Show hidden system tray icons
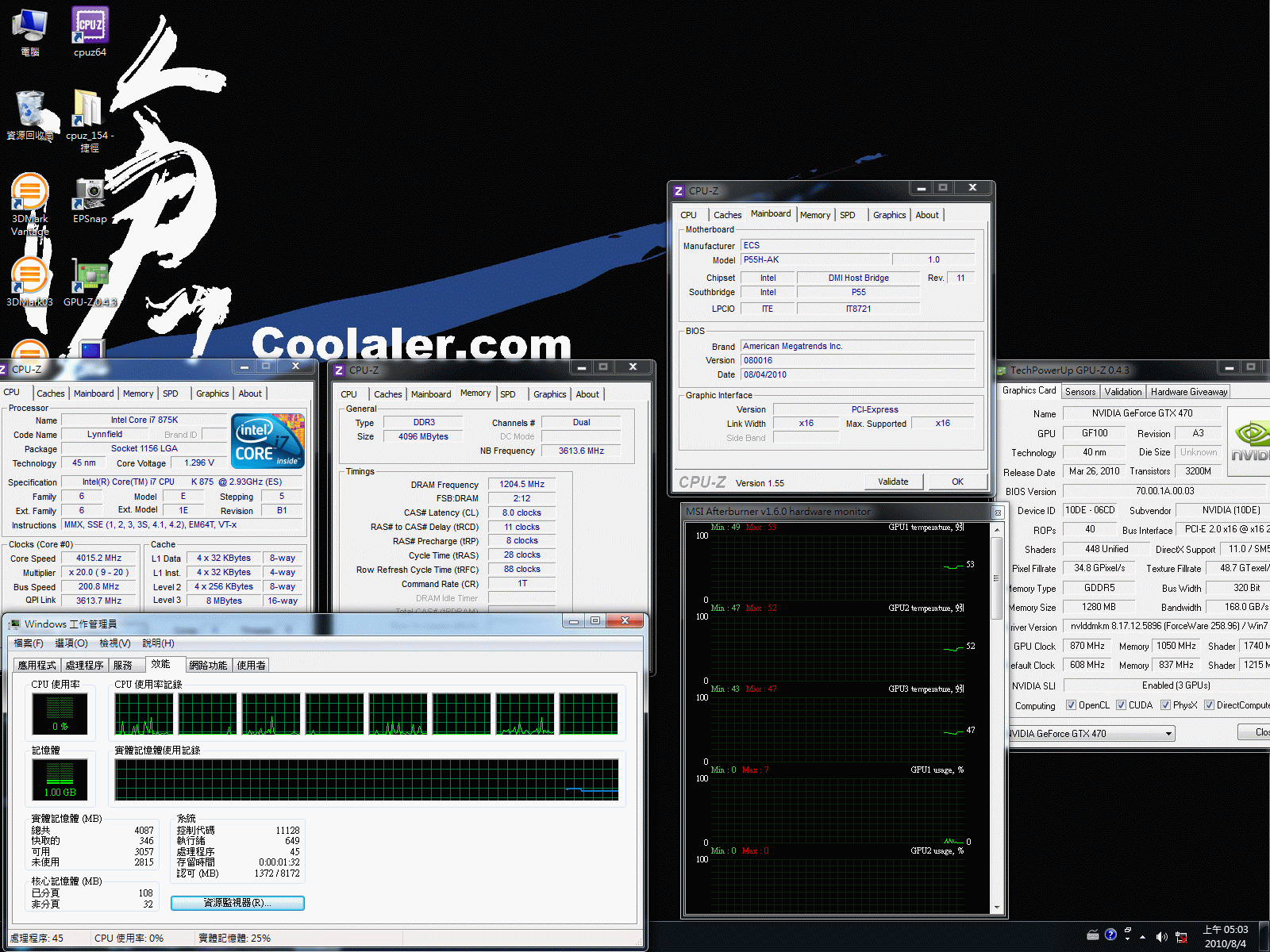This screenshot has width=1270, height=952. (x=1143, y=937)
